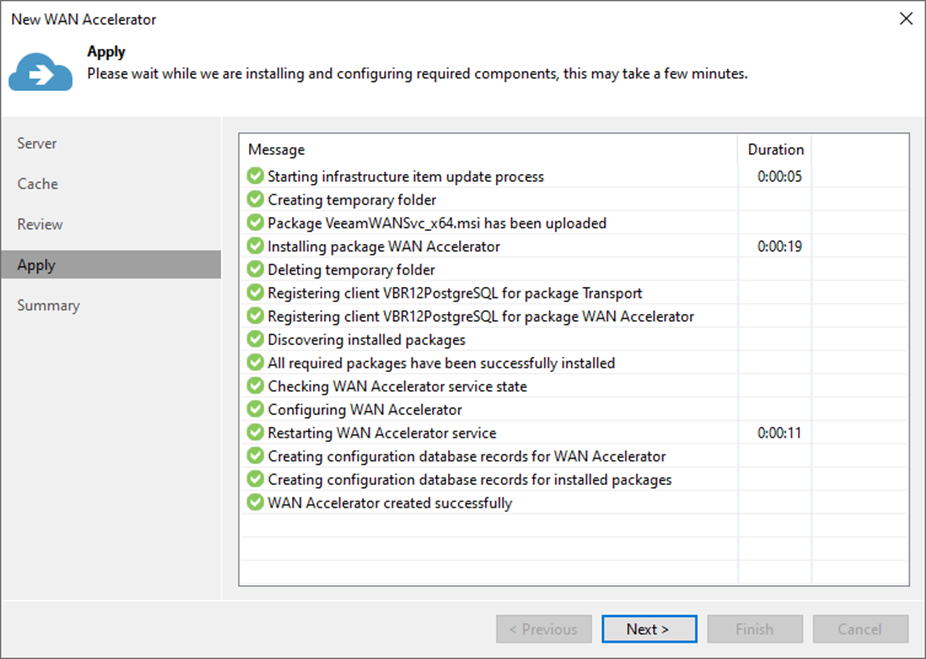Click the Duration column header
The image size is (926, 659).
point(775,150)
